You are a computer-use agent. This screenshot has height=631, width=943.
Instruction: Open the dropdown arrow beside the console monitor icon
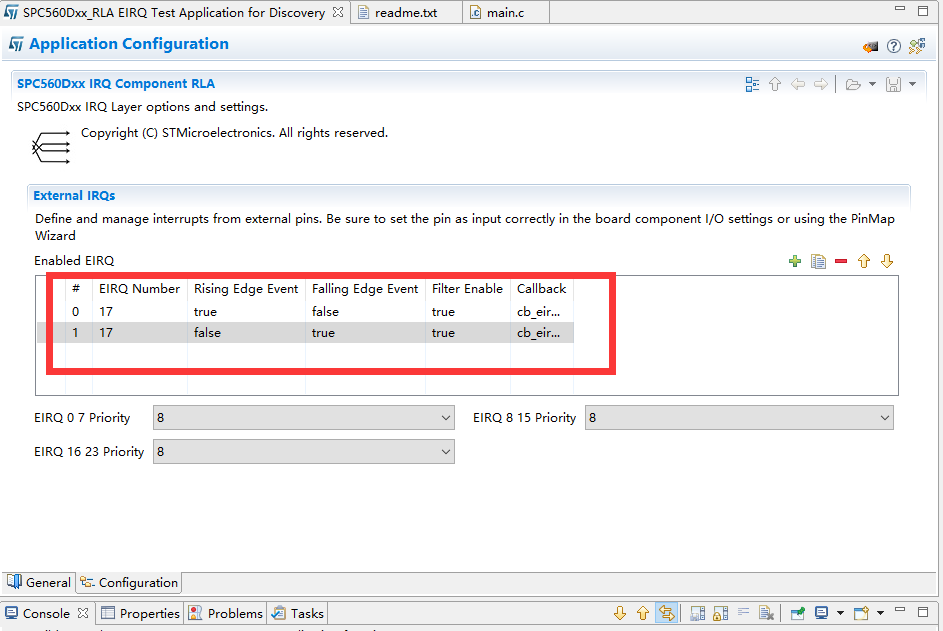click(x=840, y=613)
